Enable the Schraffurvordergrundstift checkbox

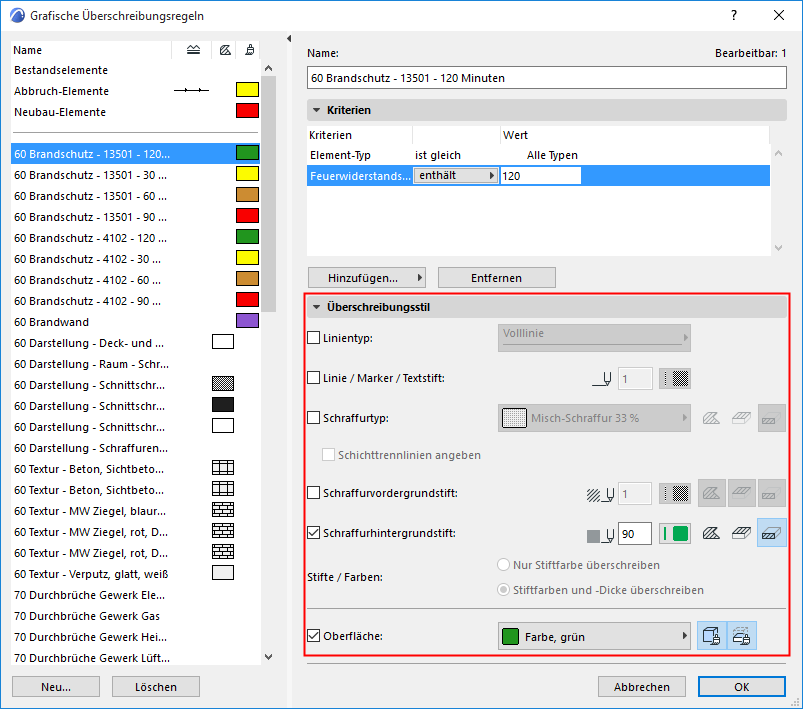(x=313, y=493)
